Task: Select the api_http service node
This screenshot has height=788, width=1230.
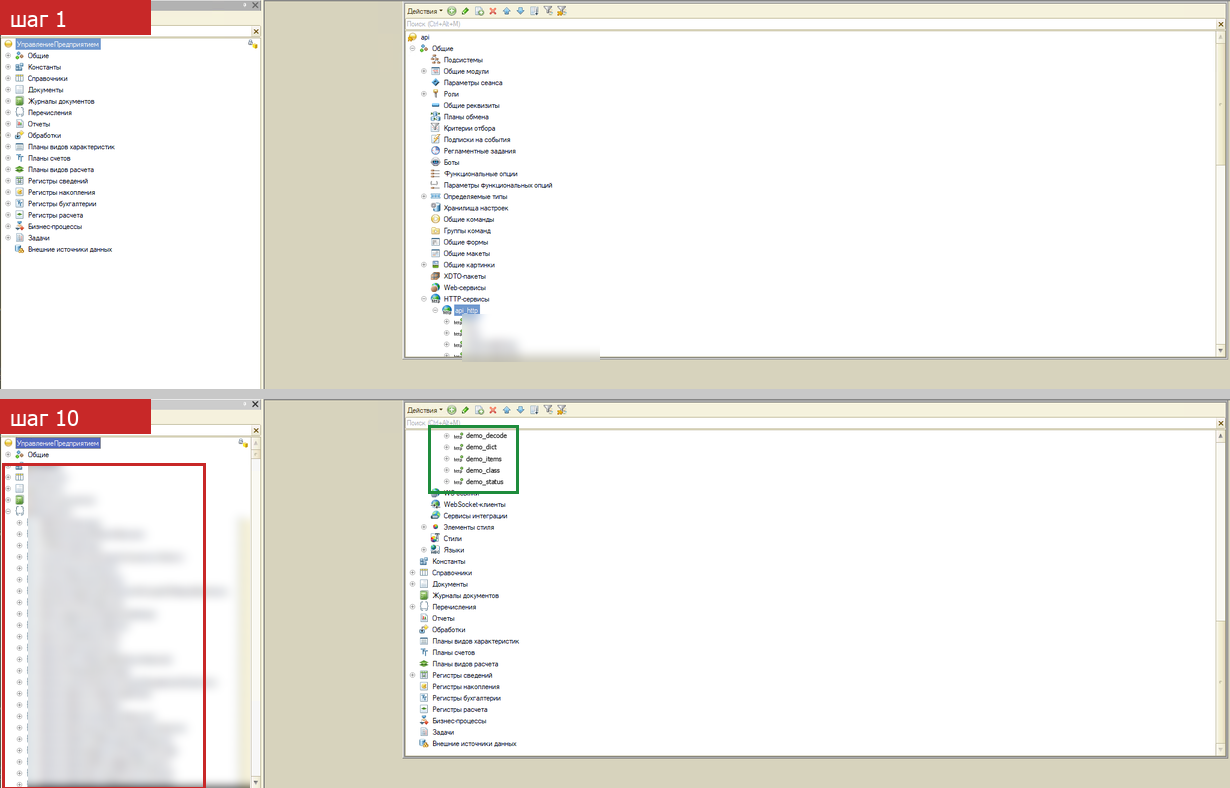Action: pyautogui.click(x=467, y=310)
